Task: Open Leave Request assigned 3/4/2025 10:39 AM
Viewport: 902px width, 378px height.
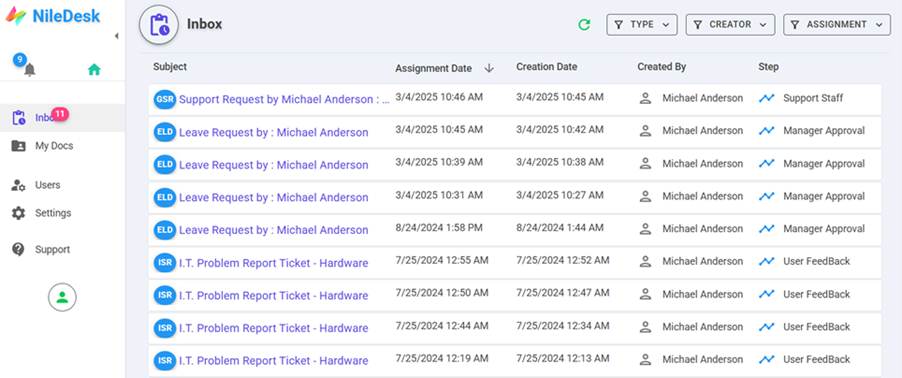Action: 273,165
